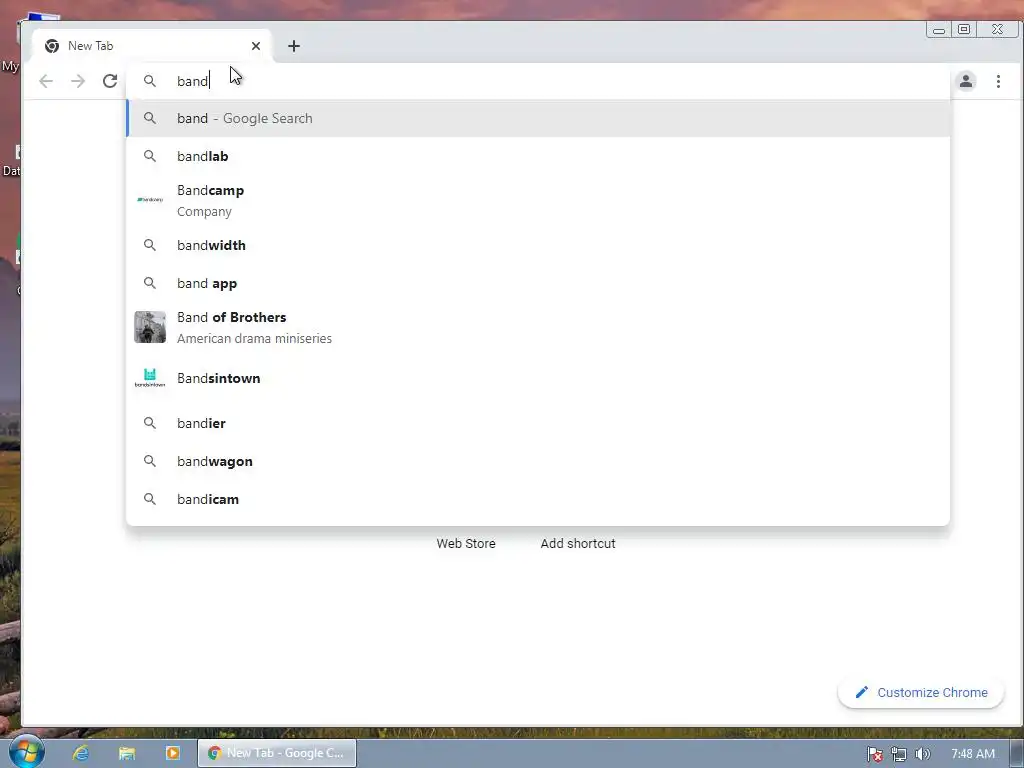Choose the 'bandwagon' suggestion
The height and width of the screenshot is (768, 1024).
tap(538, 461)
